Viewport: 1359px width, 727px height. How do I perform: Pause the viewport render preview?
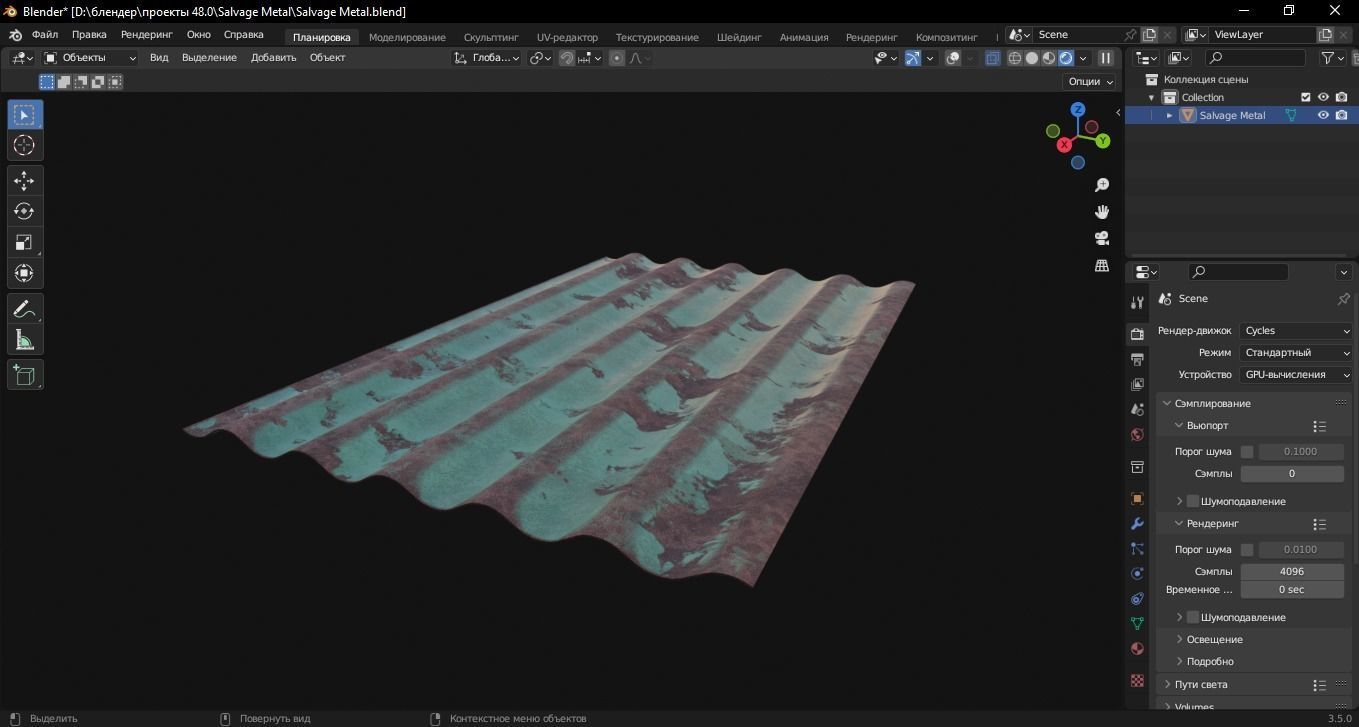(x=1106, y=58)
